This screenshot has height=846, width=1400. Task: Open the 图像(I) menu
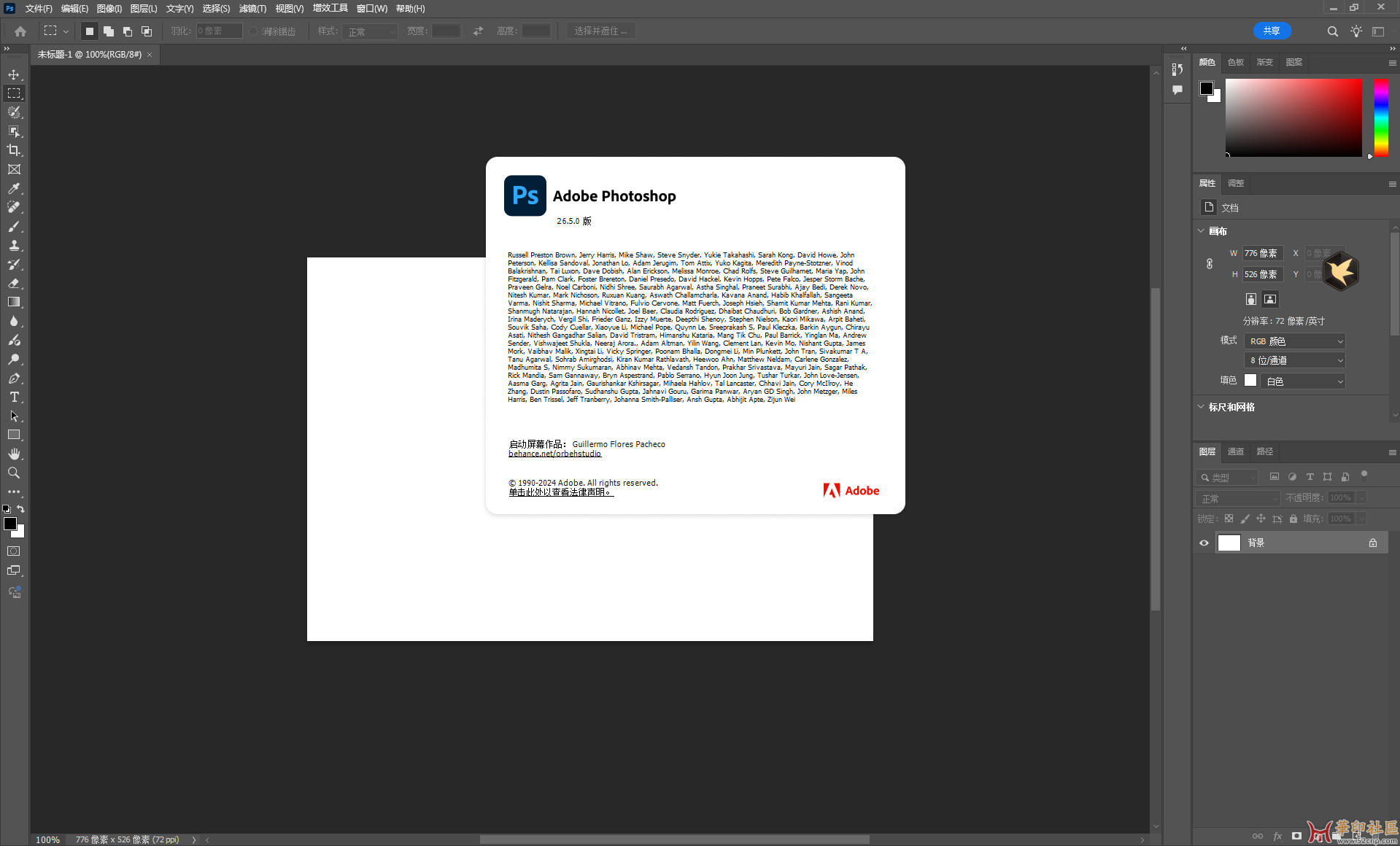[x=109, y=9]
